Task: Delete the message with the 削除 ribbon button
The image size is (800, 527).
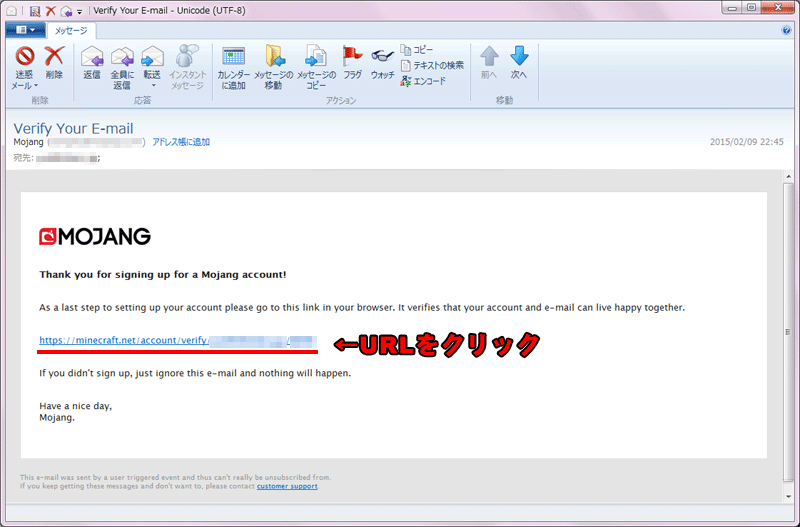Action: [x=54, y=63]
